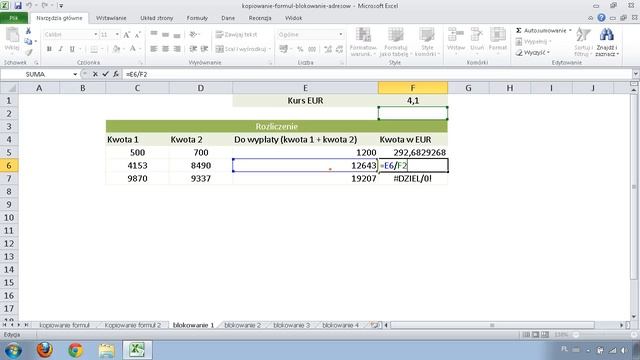The width and height of the screenshot is (640, 360).
Task: Toggle Wrap Text (Zawijaj tekst)
Action: click(237, 35)
